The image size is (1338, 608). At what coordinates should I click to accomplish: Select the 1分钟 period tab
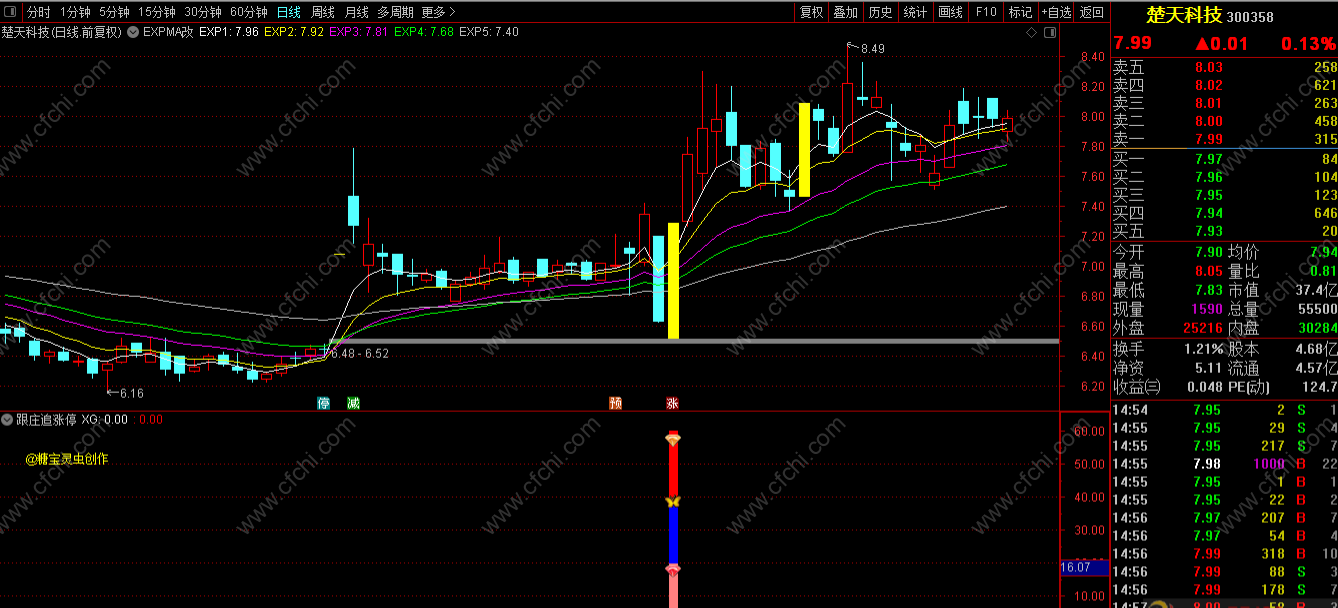click(74, 12)
